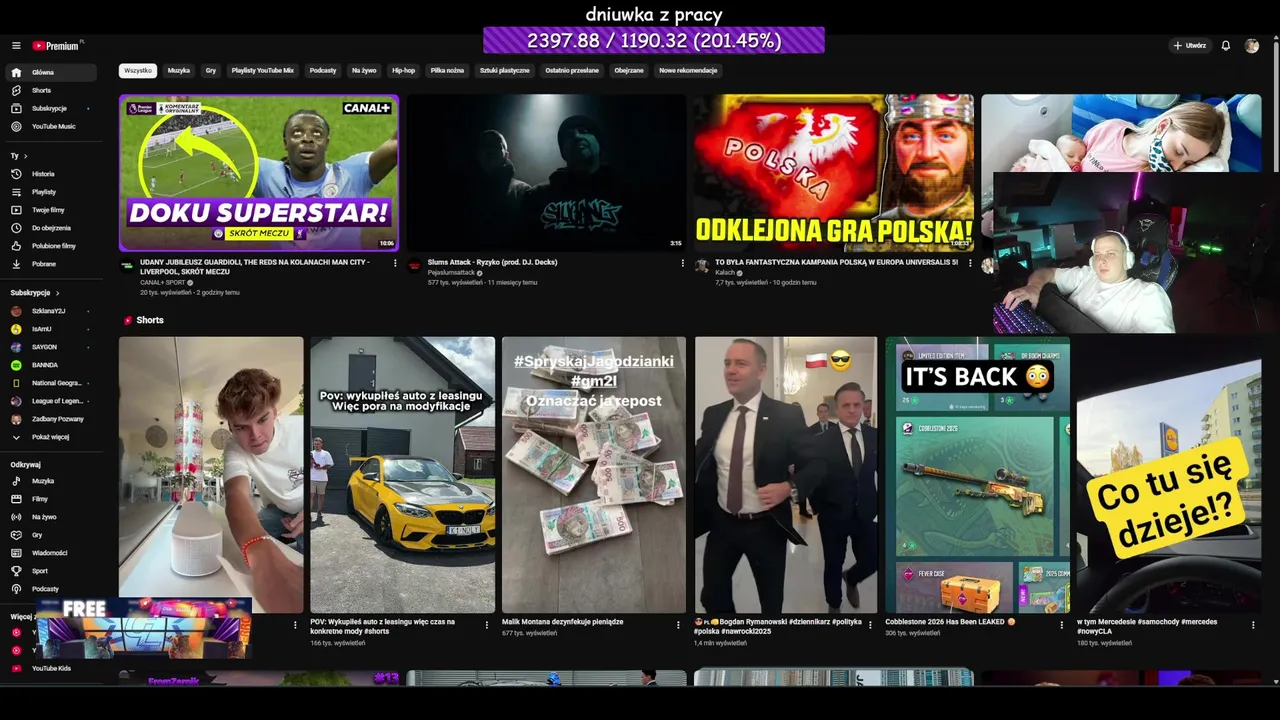Expand Pokaż więcej subscriptions list
1280x720 pixels.
click(x=50, y=437)
